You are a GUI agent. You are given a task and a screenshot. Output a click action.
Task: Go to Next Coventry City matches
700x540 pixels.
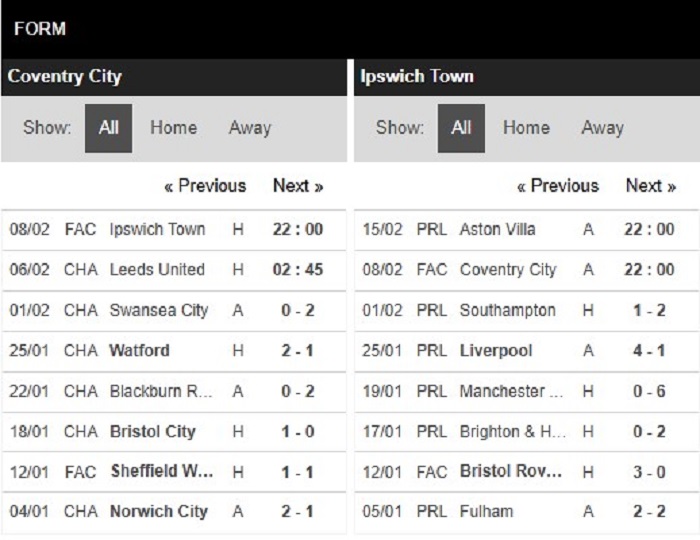[x=298, y=186]
